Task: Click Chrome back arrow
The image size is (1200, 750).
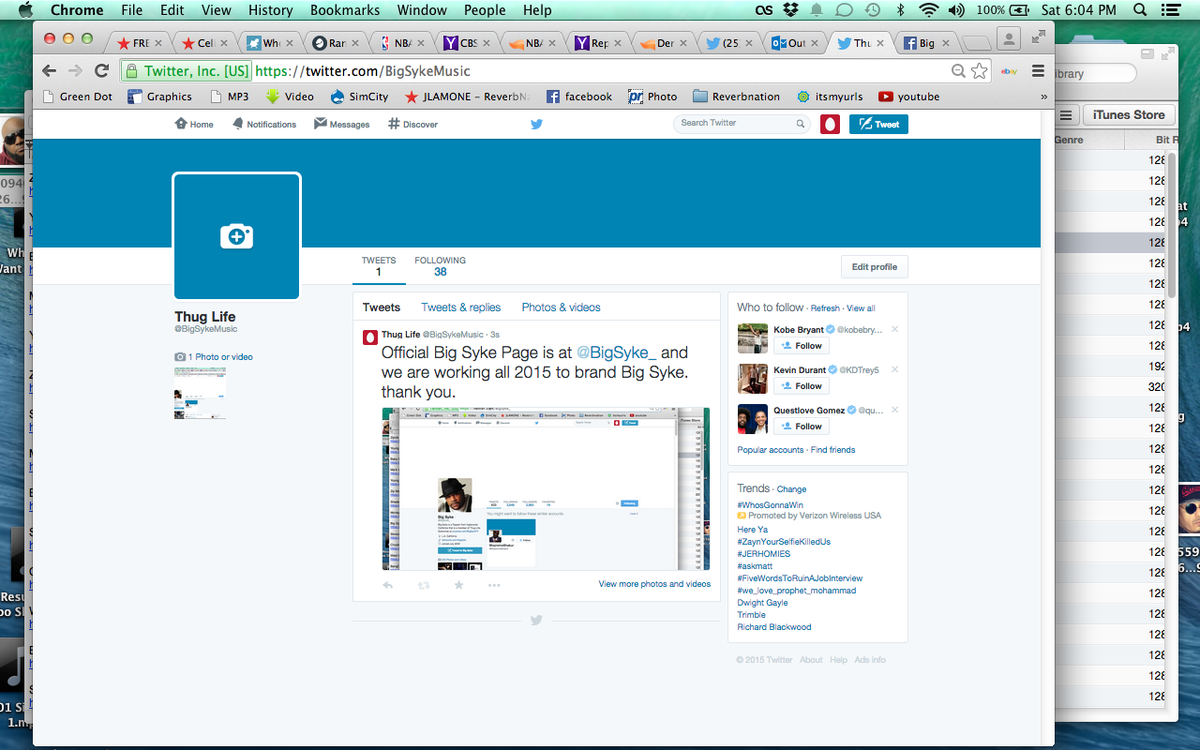Action: 50,71
